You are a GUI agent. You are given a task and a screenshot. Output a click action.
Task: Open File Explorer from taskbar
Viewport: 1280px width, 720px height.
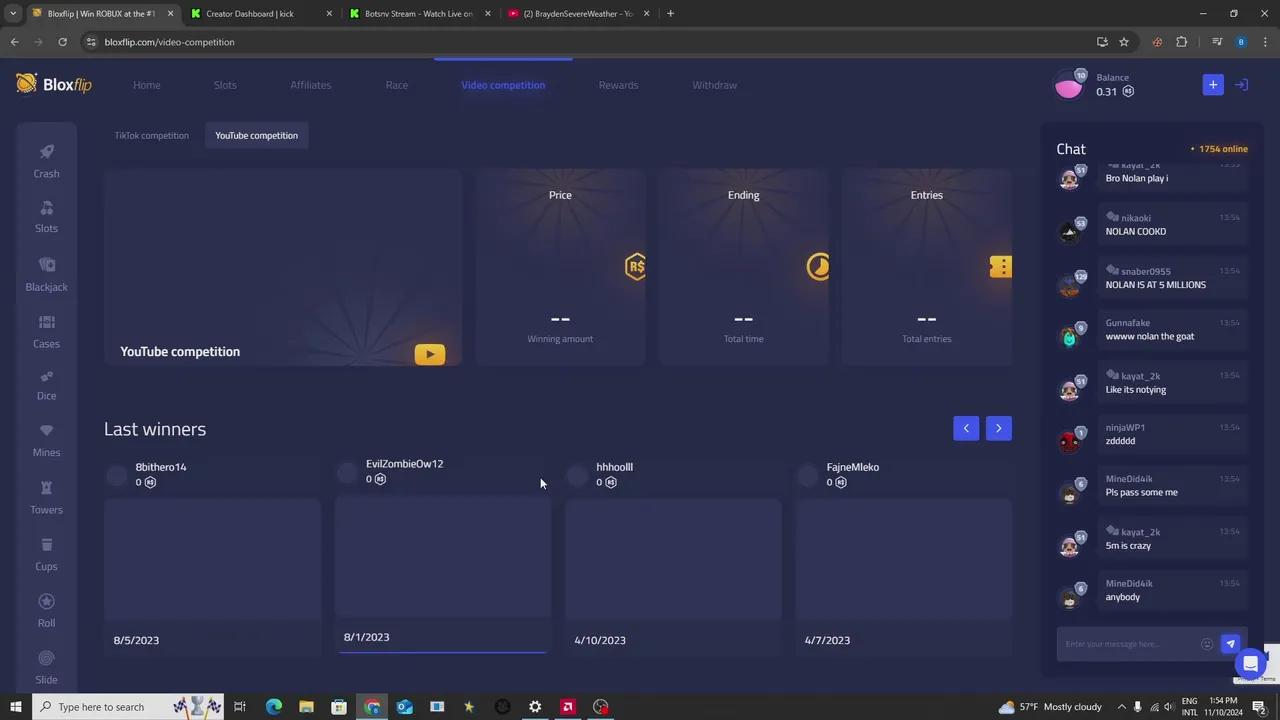point(306,707)
